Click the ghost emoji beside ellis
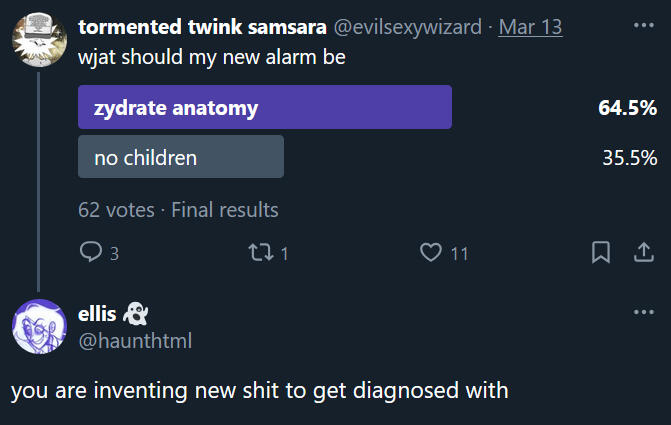 point(135,314)
